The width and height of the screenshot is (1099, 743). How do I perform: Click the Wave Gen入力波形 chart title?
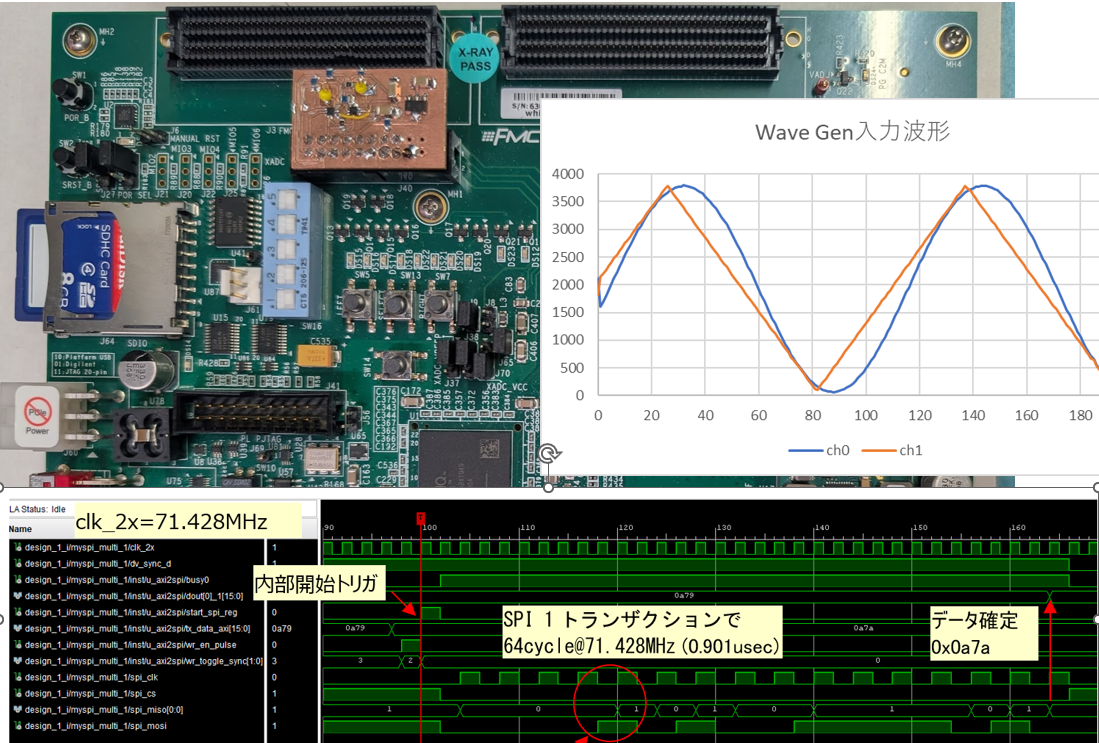(x=852, y=131)
